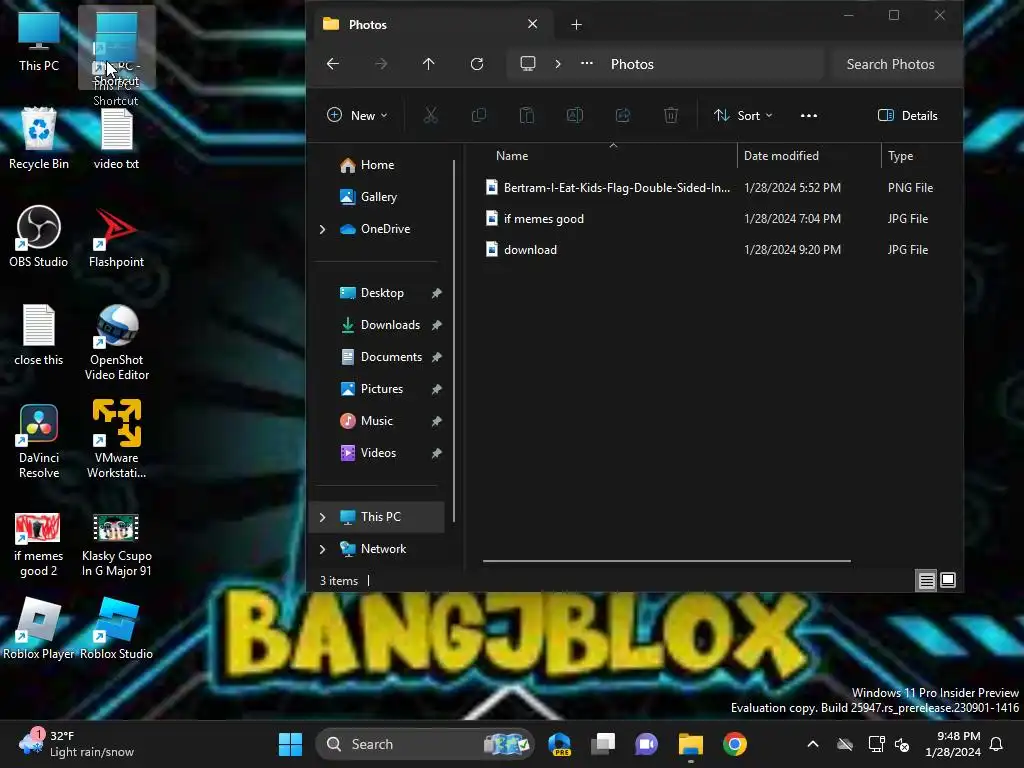Open Gallery in navigation pane

pyautogui.click(x=379, y=197)
